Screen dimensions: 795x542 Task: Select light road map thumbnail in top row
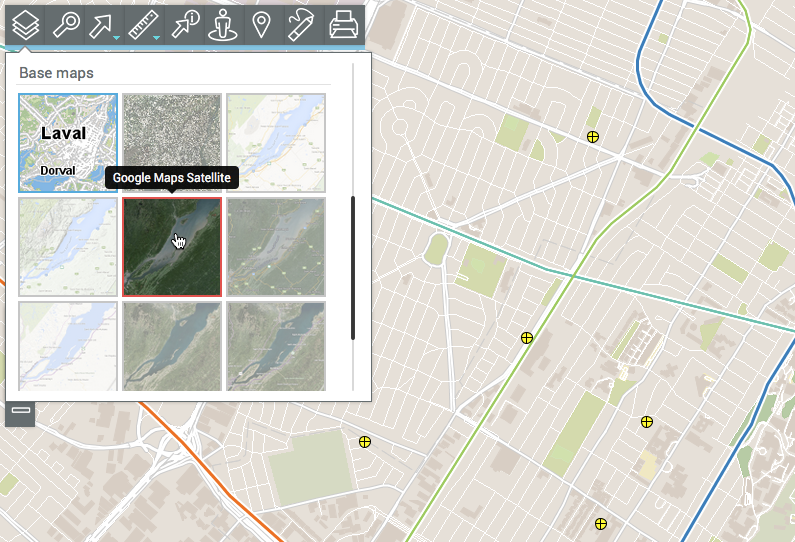276,143
